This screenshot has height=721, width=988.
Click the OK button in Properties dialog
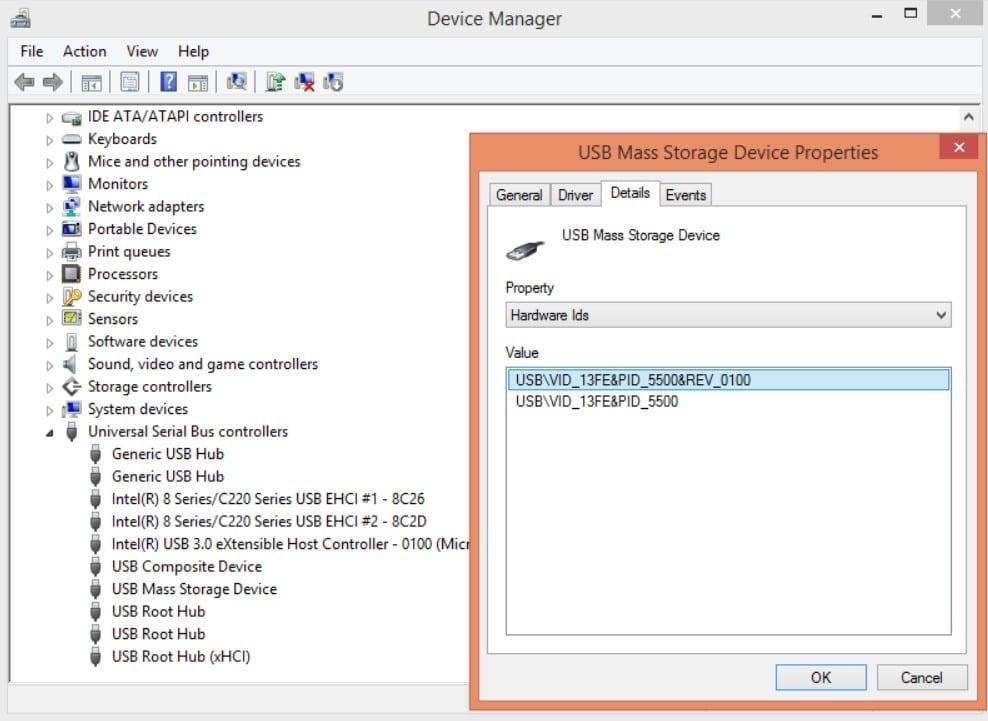(x=821, y=678)
